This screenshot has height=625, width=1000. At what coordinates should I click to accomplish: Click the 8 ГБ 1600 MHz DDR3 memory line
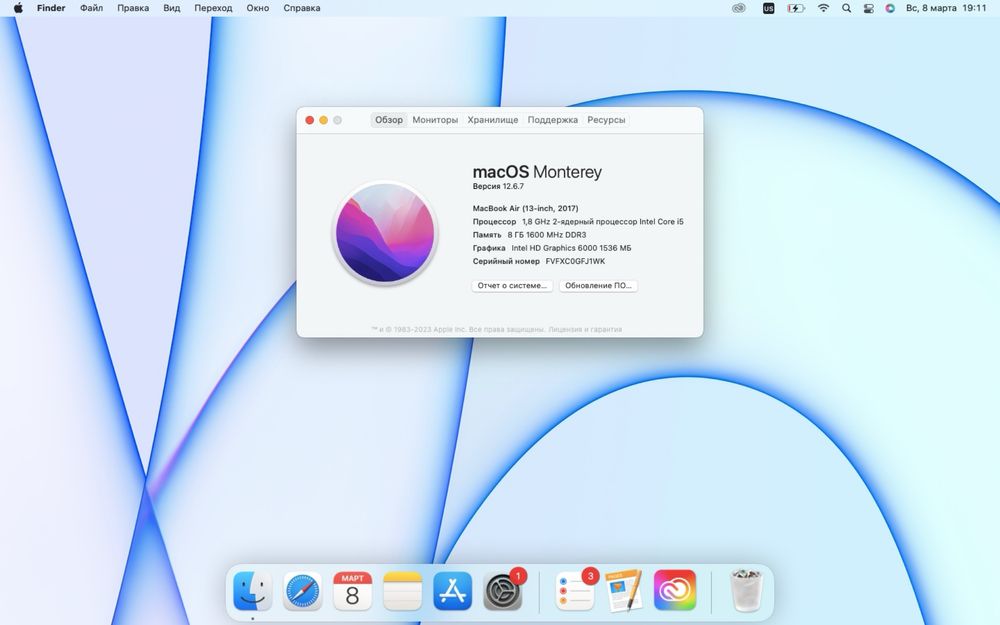pos(529,235)
